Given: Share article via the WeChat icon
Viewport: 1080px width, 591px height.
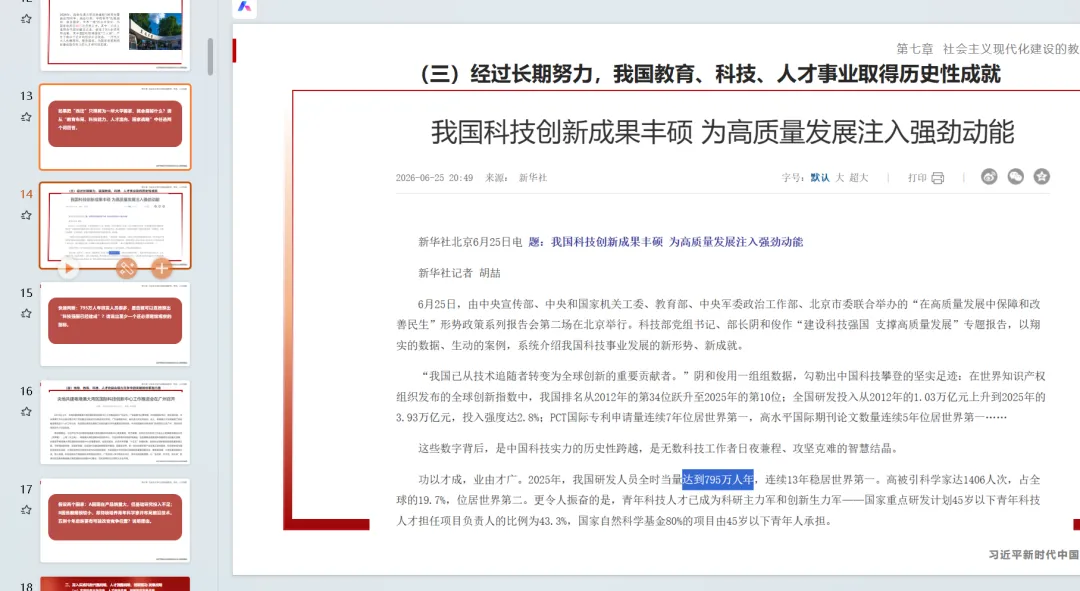Looking at the screenshot, I should point(1015,177).
